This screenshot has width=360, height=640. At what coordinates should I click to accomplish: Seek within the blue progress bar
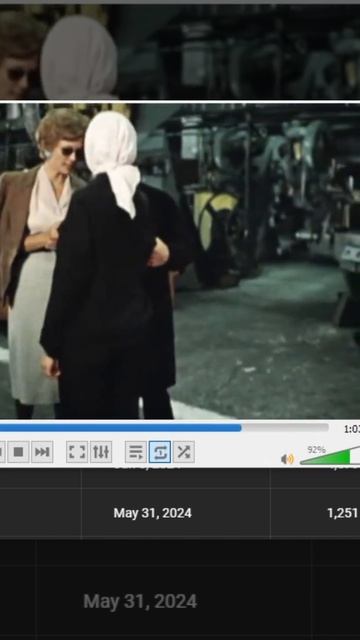click(x=164, y=428)
